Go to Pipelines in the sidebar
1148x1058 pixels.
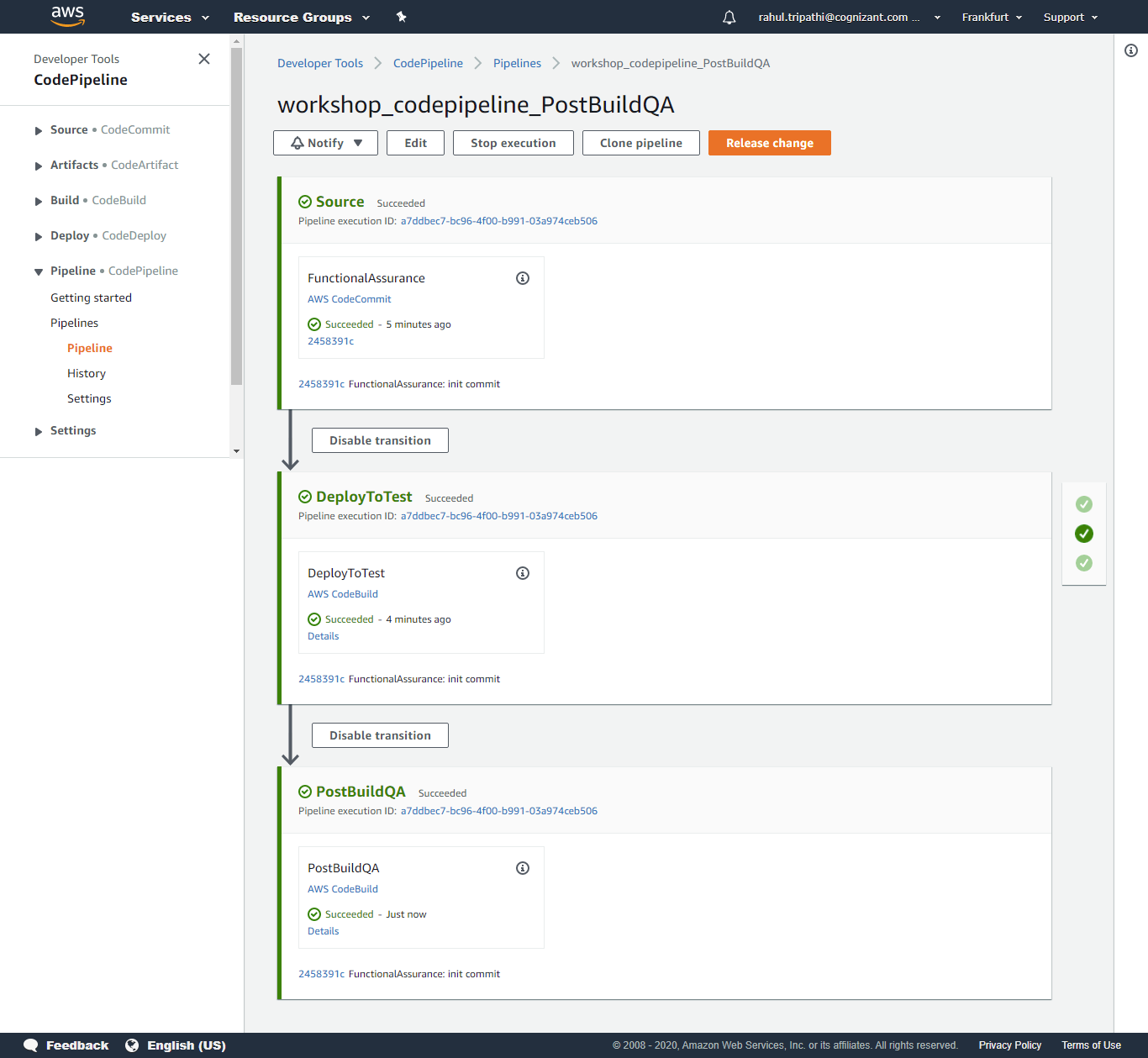point(74,323)
